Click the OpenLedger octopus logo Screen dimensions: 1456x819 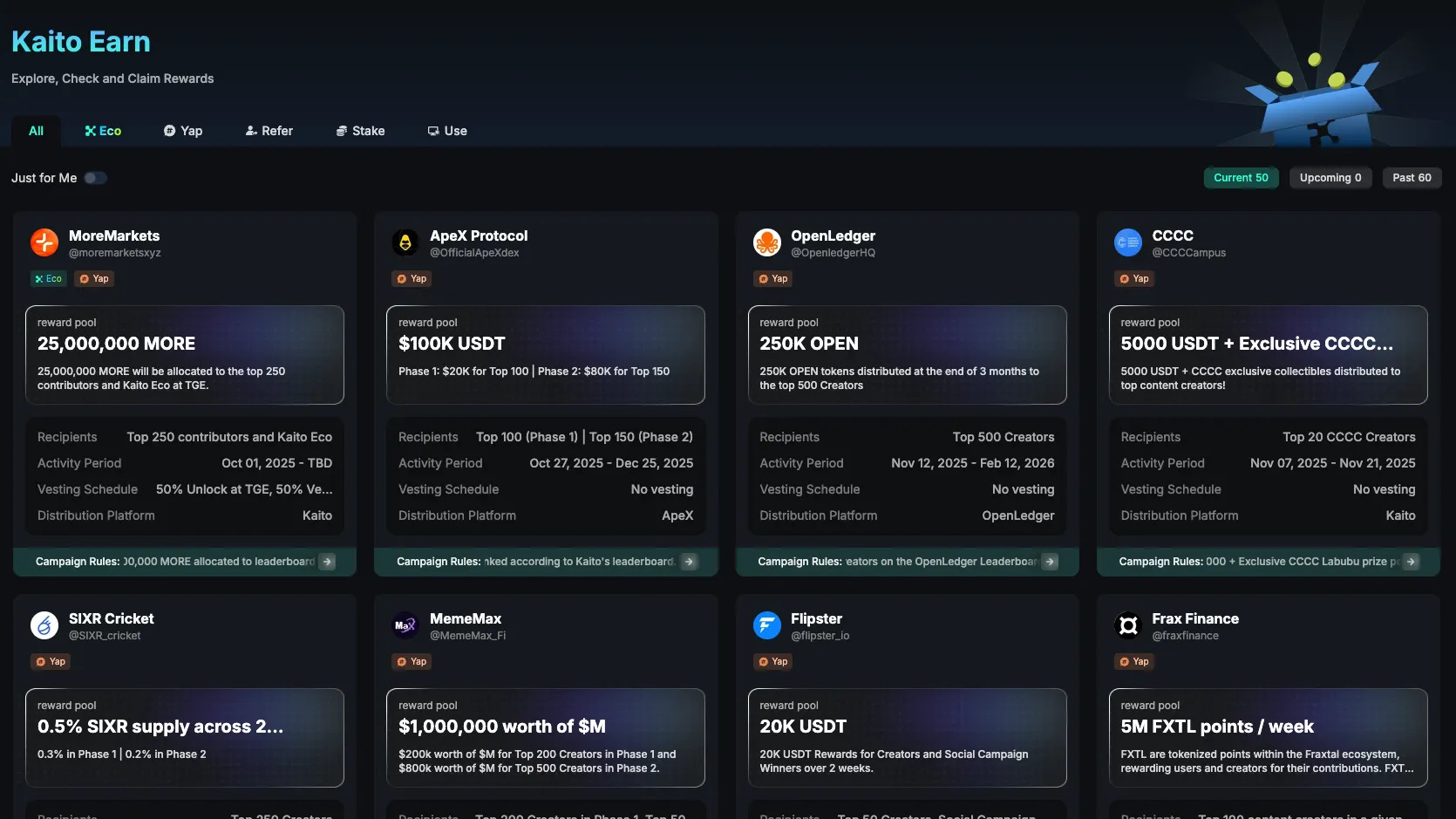(x=767, y=242)
